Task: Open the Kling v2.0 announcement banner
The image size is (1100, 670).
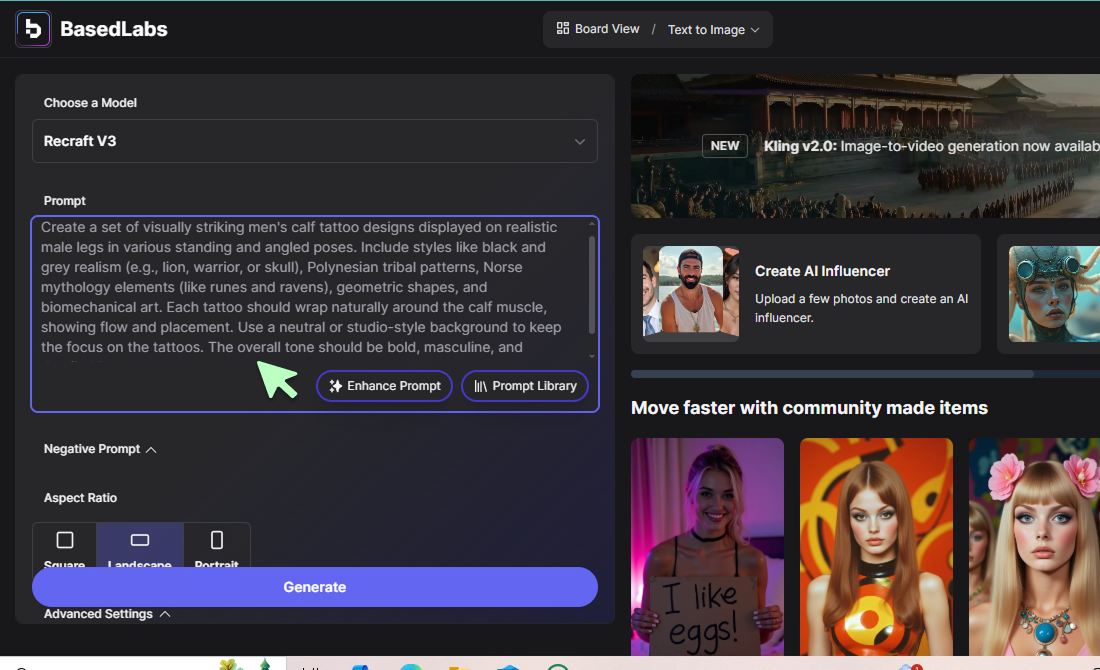Action: click(x=865, y=146)
